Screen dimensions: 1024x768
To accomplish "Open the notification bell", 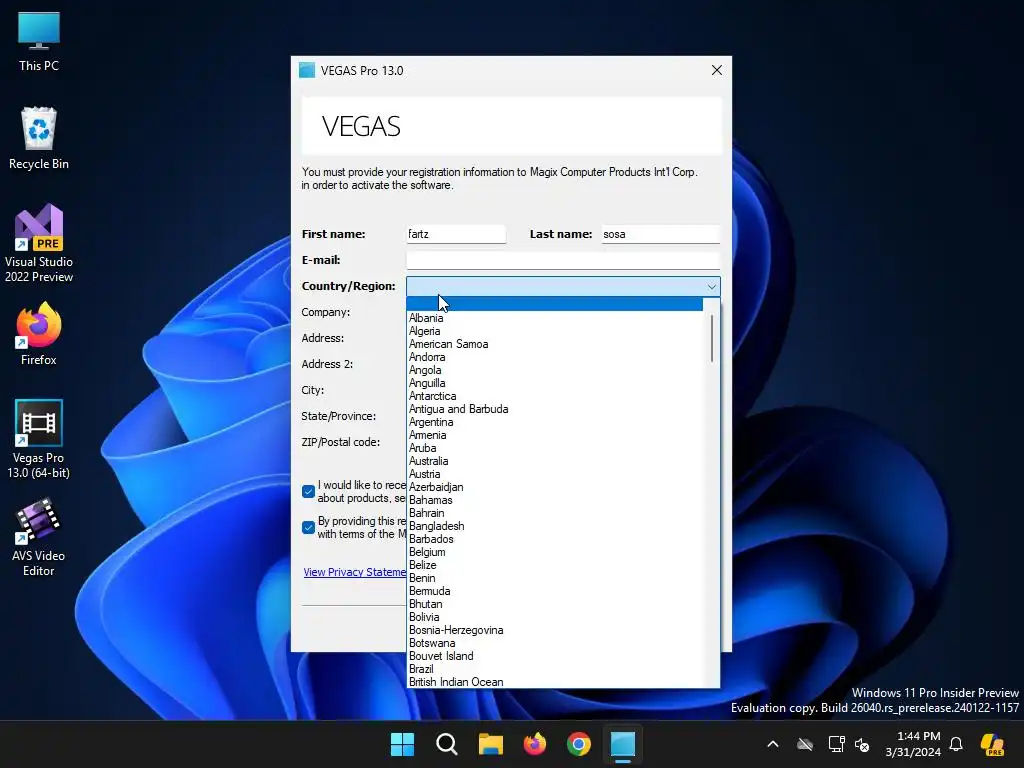I will pyautogui.click(x=956, y=744).
